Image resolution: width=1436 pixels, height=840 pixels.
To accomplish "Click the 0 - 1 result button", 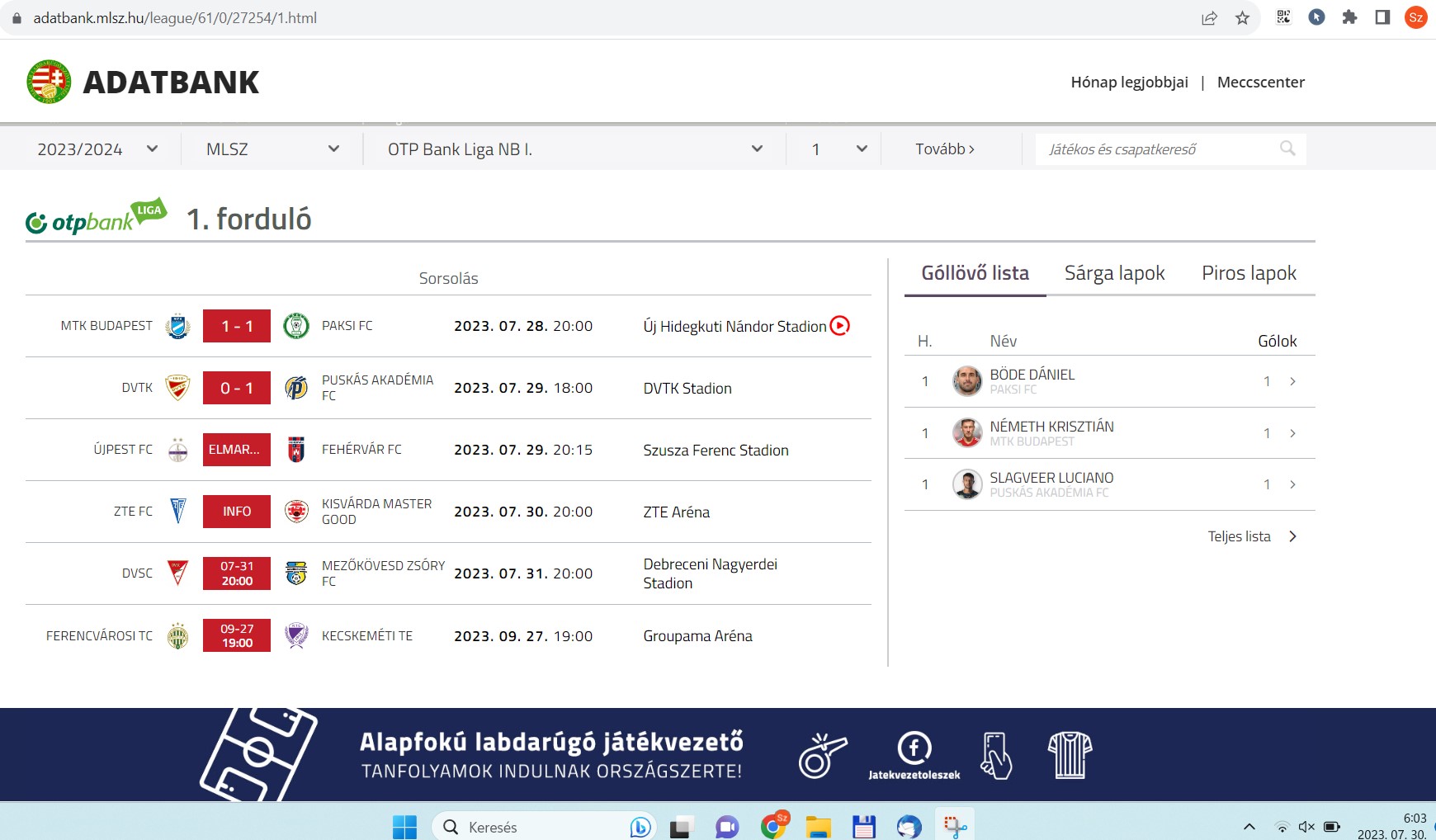I will point(237,388).
